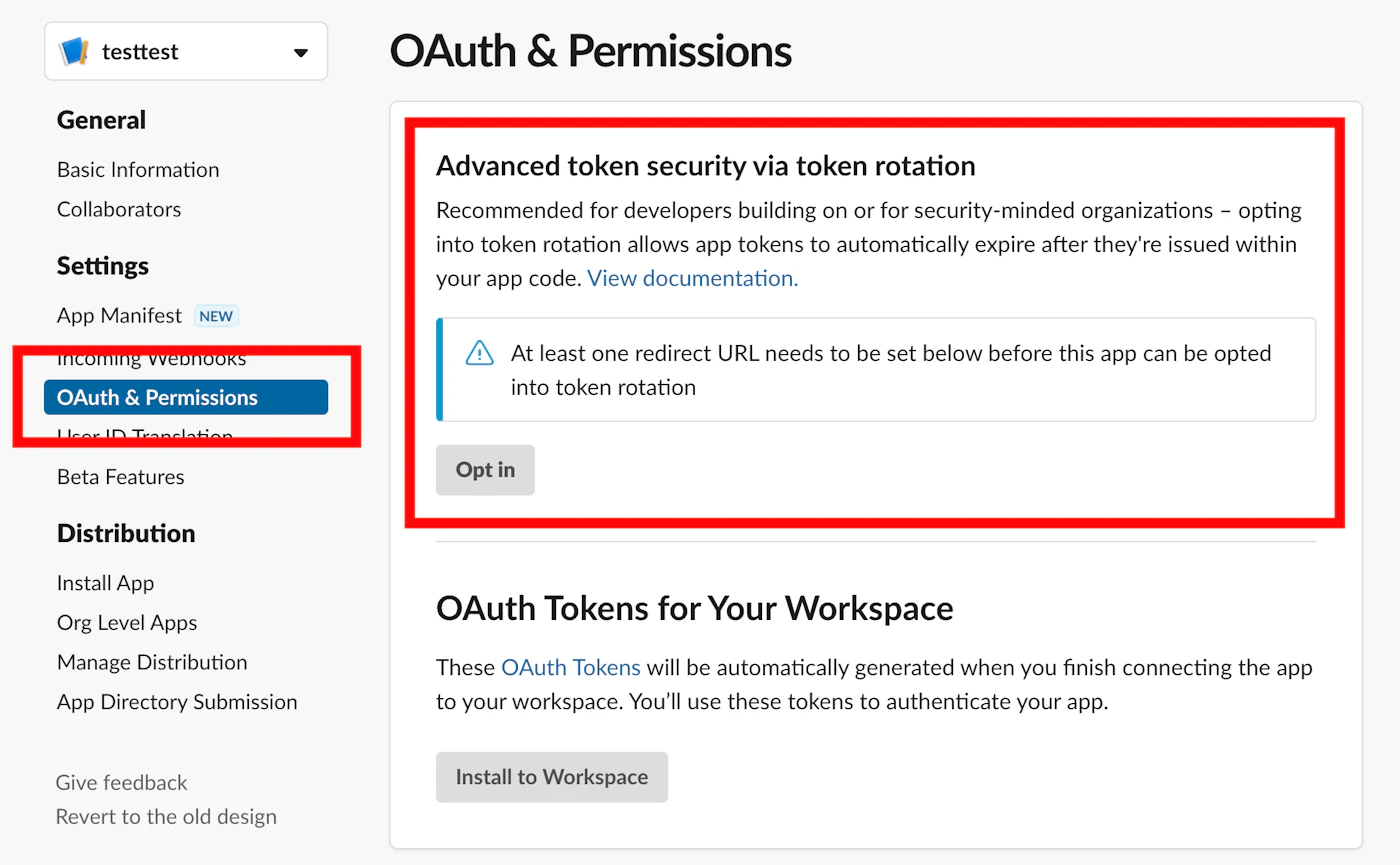The width and height of the screenshot is (1400, 865).
Task: Go to Manage Distribution
Action: [x=152, y=663]
